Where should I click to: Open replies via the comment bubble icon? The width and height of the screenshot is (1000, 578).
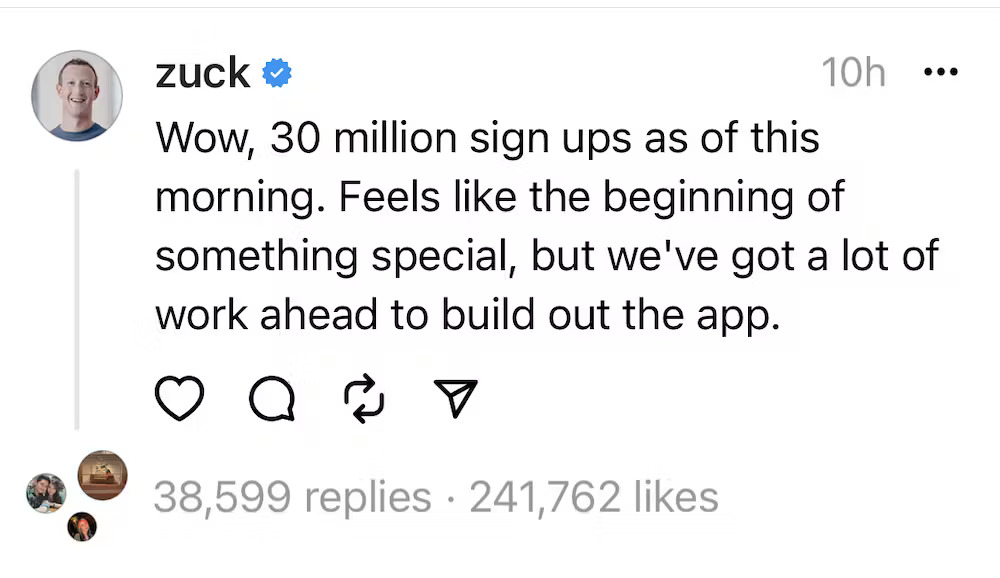271,400
